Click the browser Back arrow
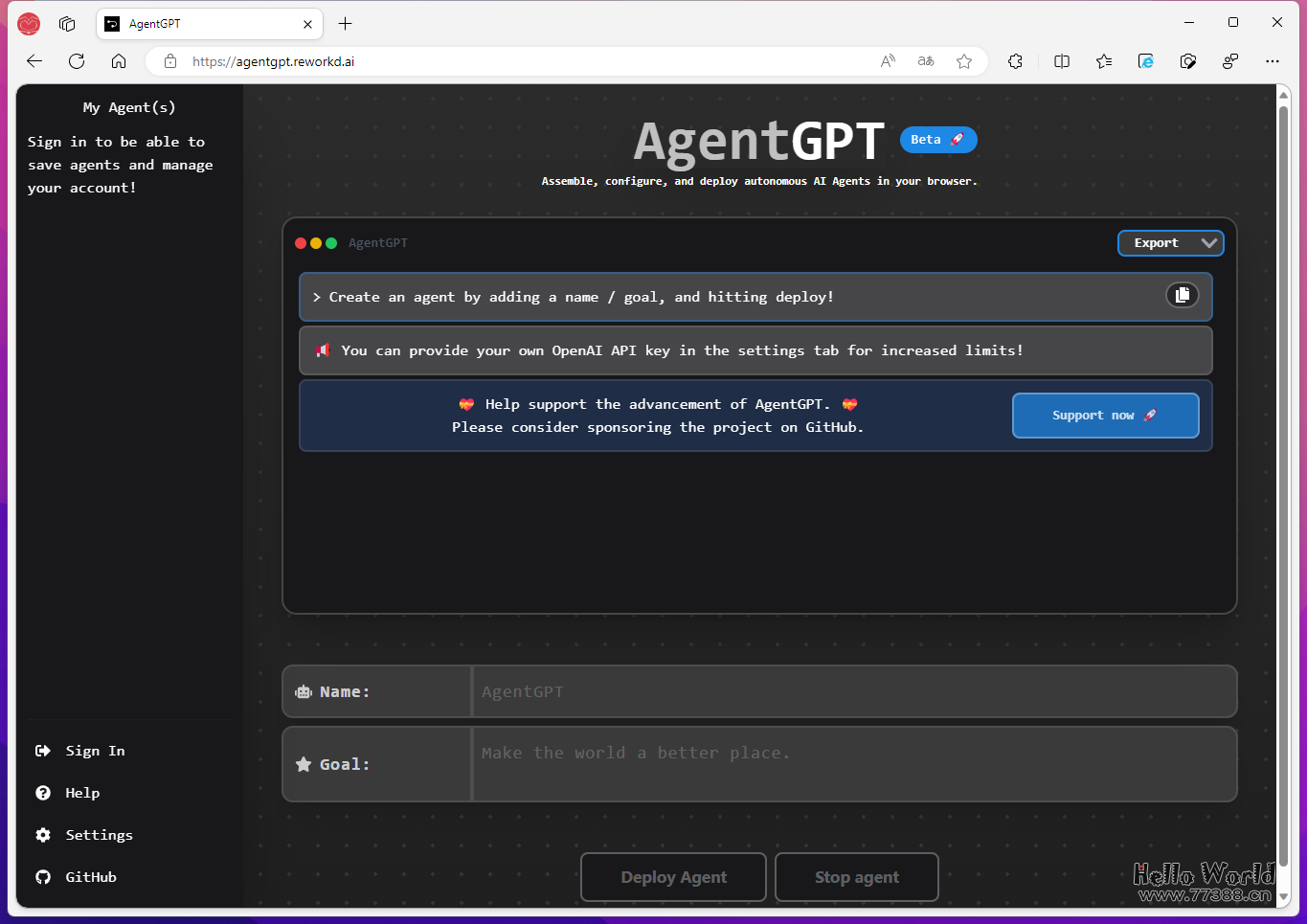Image resolution: width=1307 pixels, height=924 pixels. 34,61
